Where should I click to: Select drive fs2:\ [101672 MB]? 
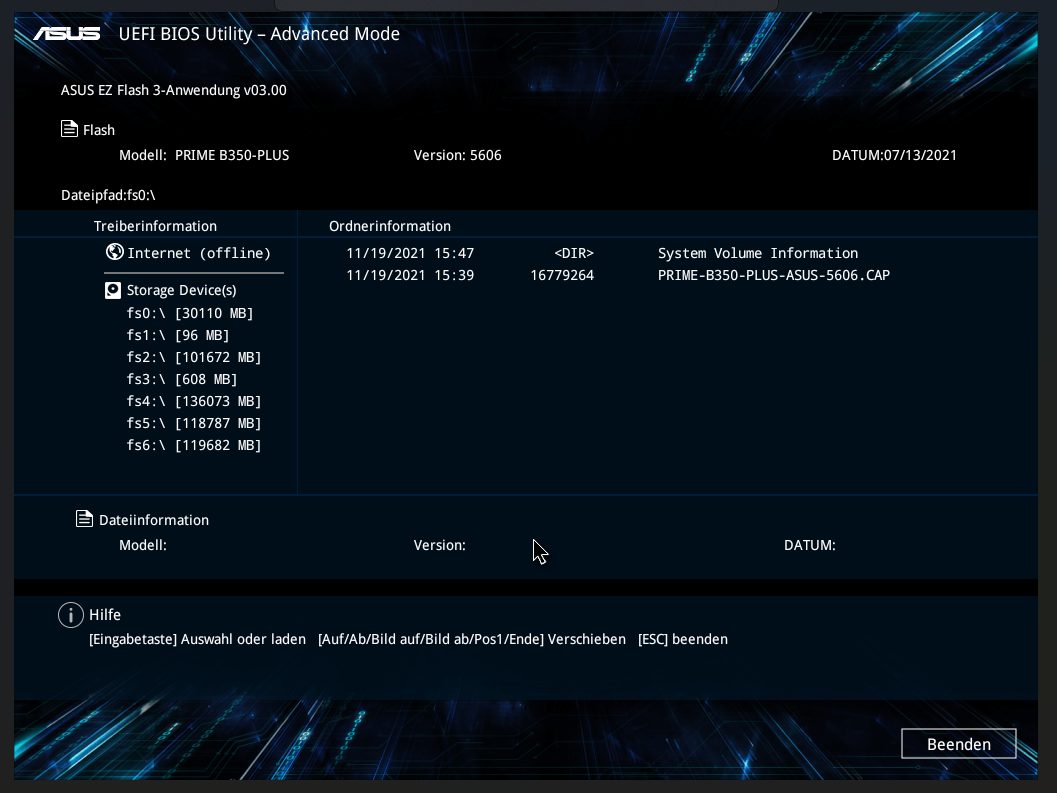pyautogui.click(x=193, y=357)
